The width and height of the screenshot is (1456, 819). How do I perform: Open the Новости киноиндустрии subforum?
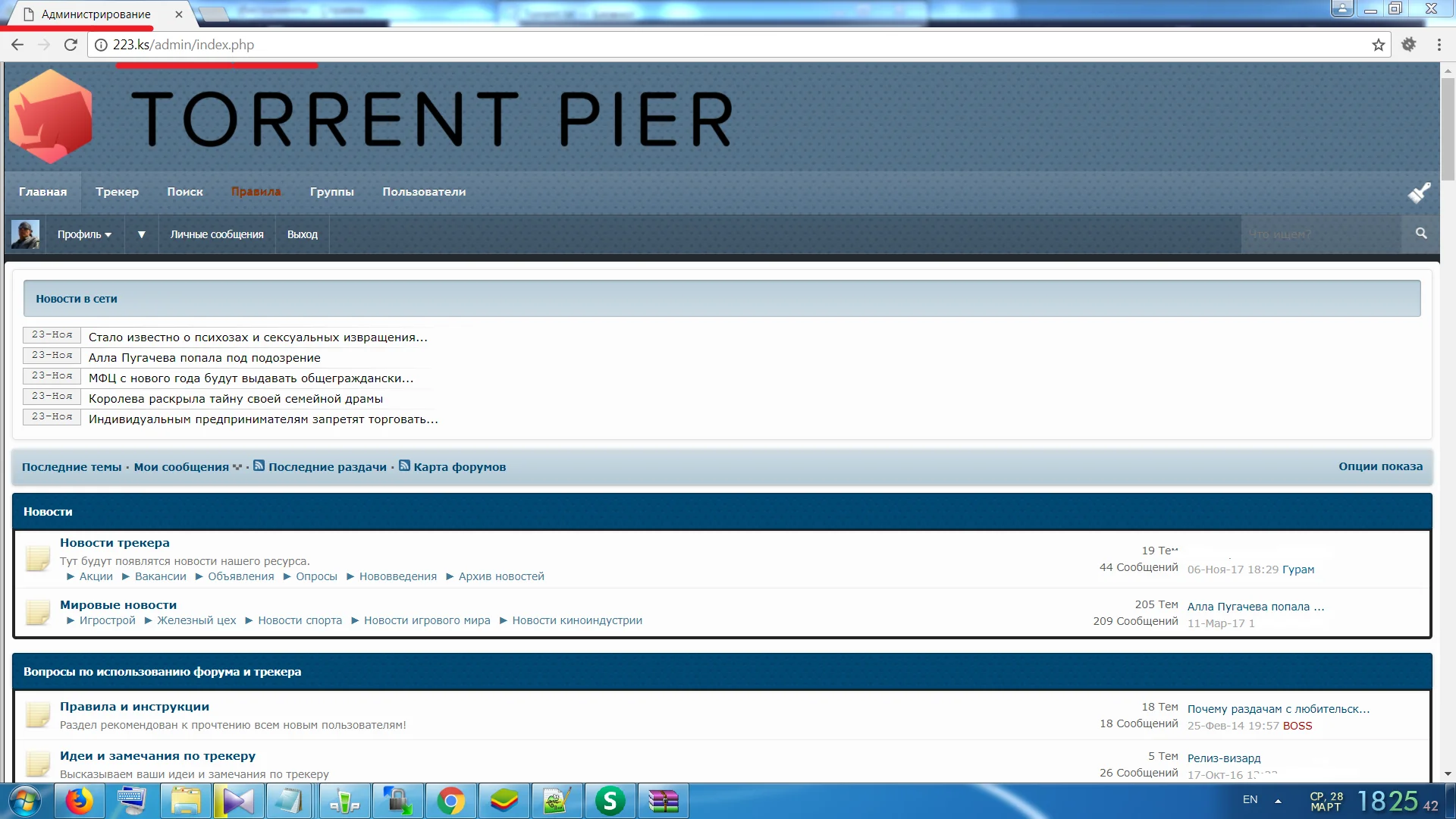[576, 620]
